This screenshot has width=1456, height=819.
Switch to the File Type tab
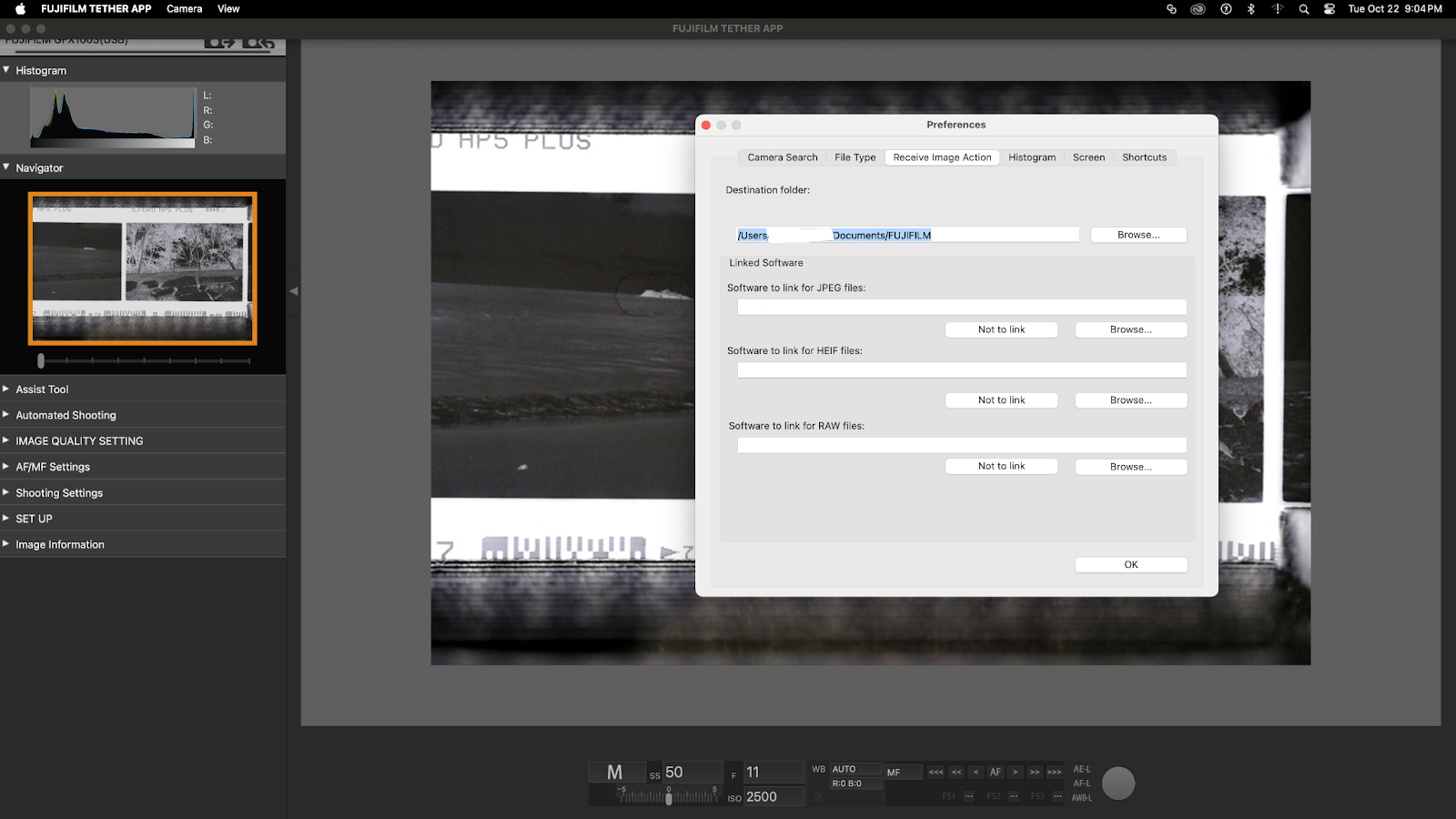(x=855, y=157)
